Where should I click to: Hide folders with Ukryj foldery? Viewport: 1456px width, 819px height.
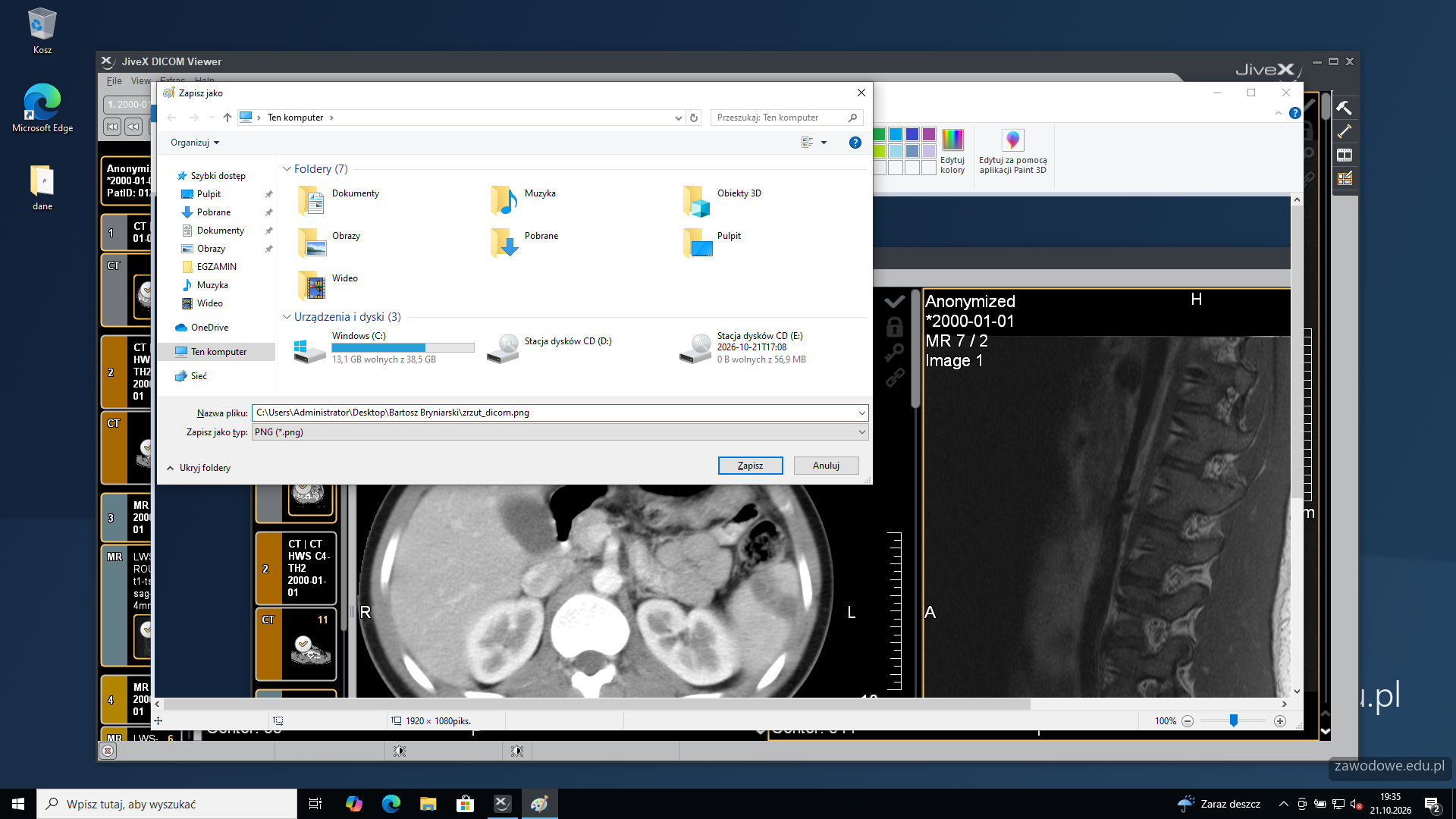199,468
